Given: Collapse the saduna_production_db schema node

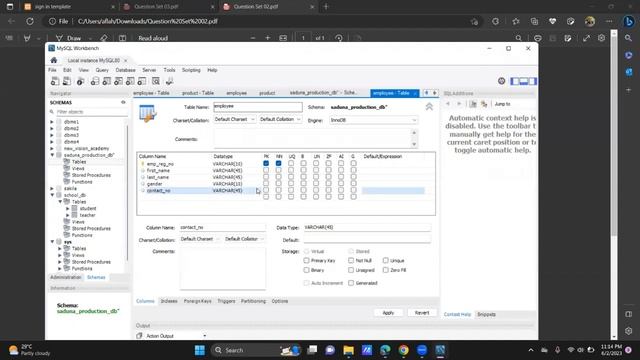Looking at the screenshot, I should 52,155.
